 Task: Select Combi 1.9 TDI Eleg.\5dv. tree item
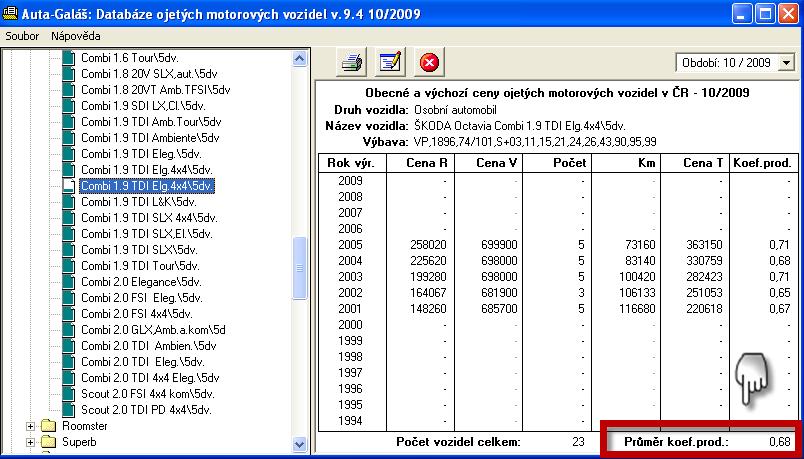142,154
